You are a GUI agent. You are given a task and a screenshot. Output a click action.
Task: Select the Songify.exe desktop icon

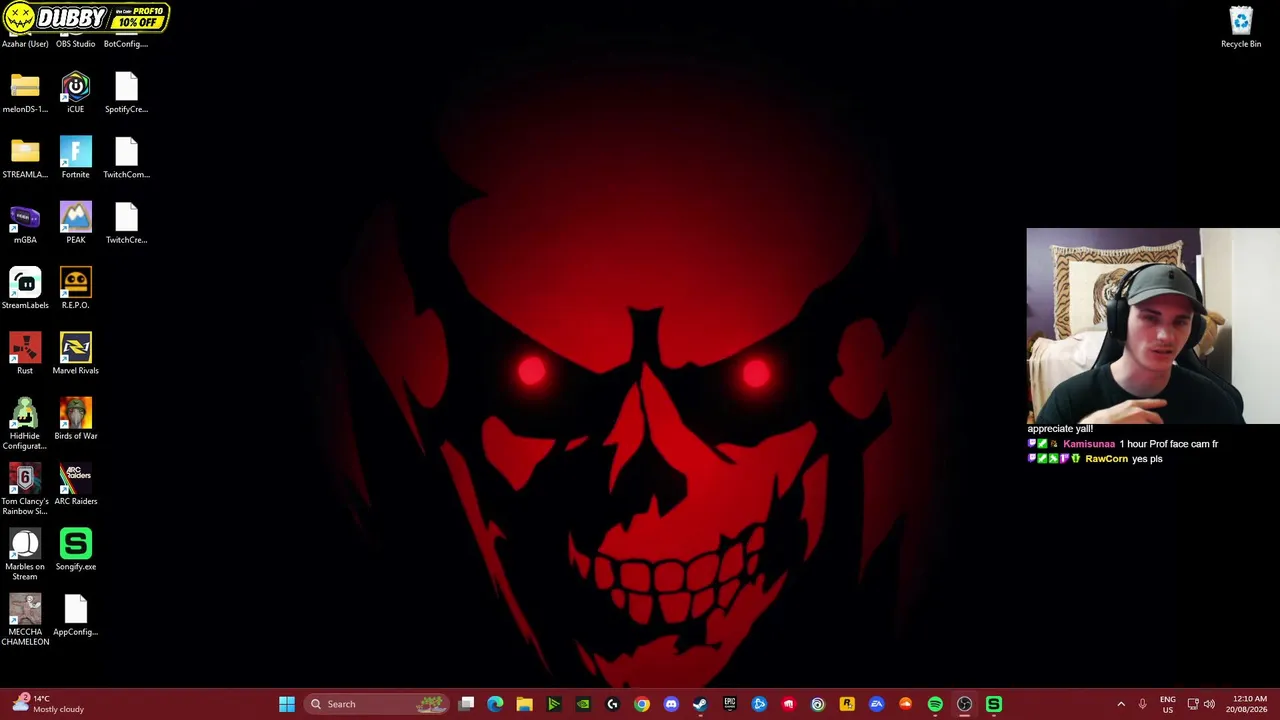coord(75,549)
